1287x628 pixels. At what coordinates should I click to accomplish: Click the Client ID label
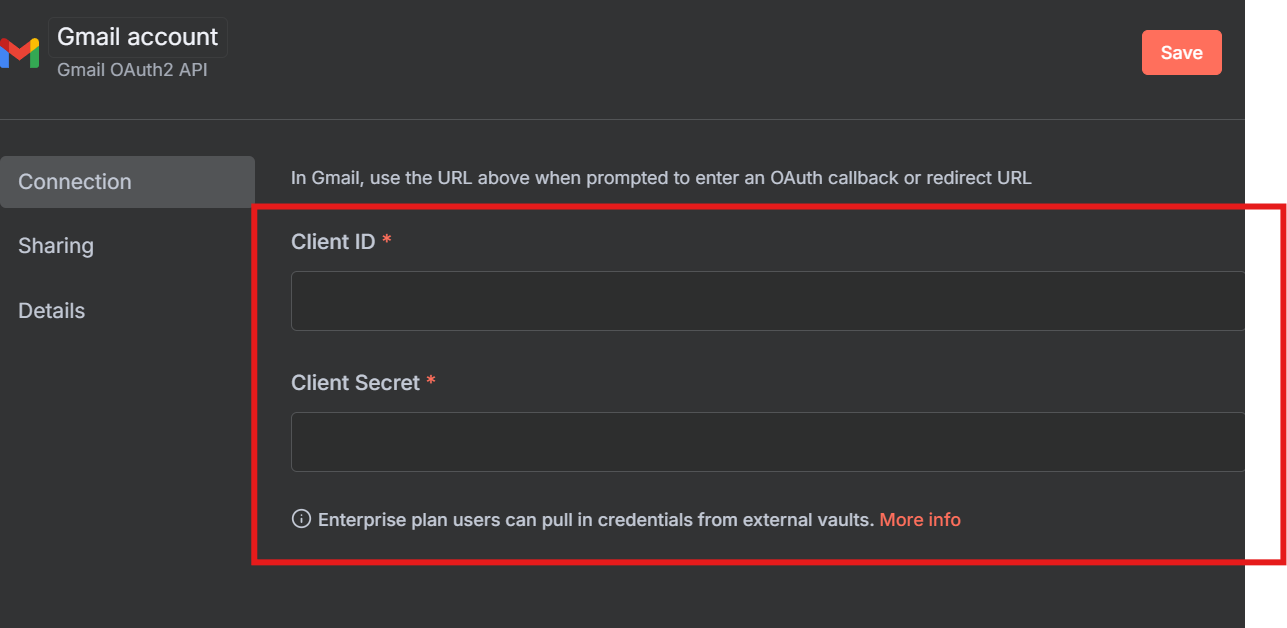[x=333, y=242]
